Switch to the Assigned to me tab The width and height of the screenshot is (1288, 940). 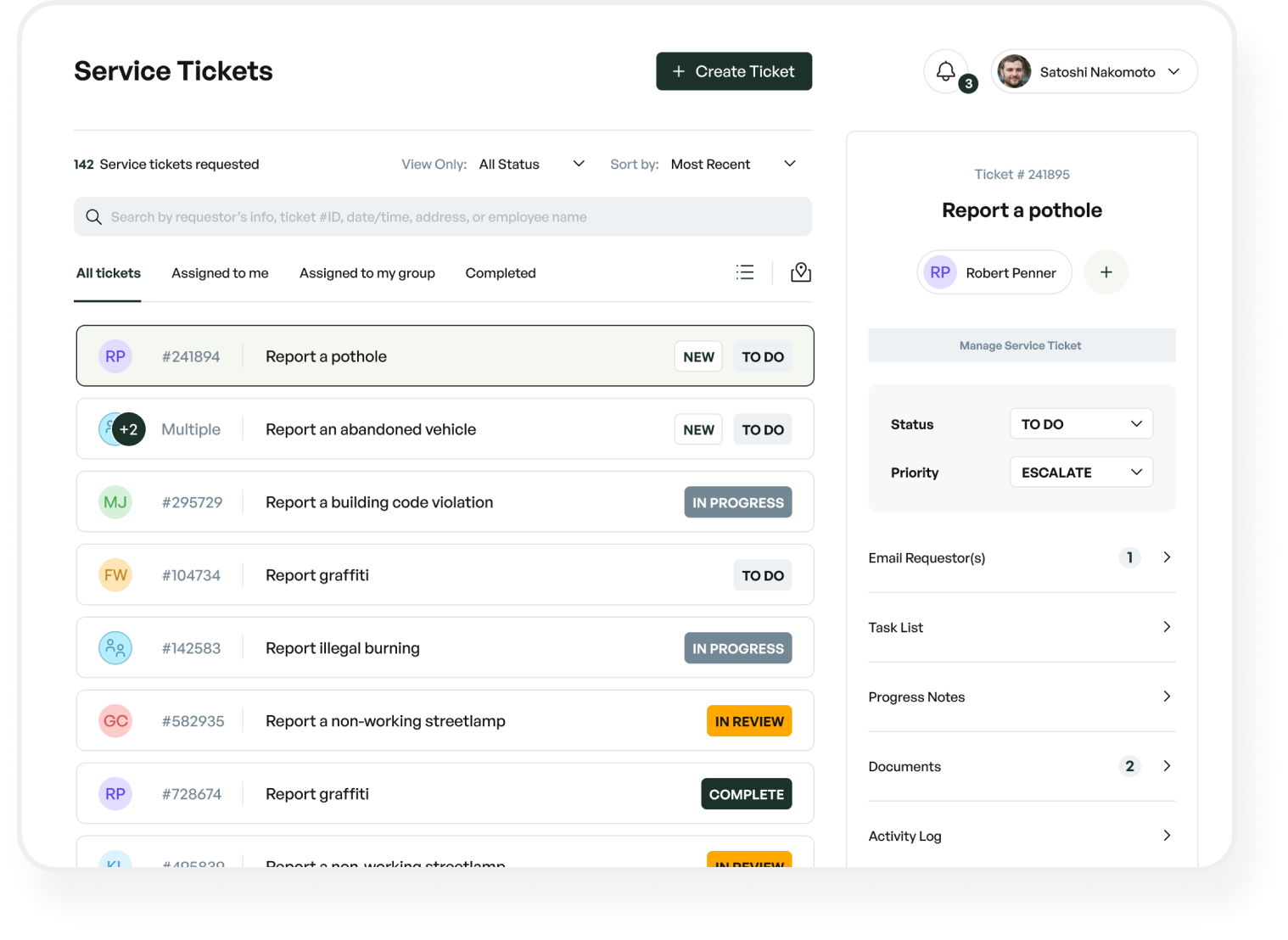pyautogui.click(x=220, y=273)
